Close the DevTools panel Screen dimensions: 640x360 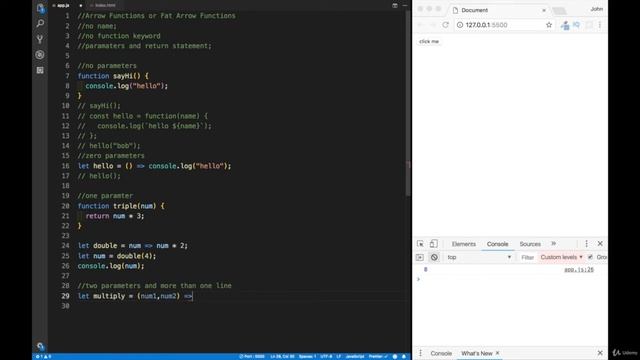tap(600, 244)
